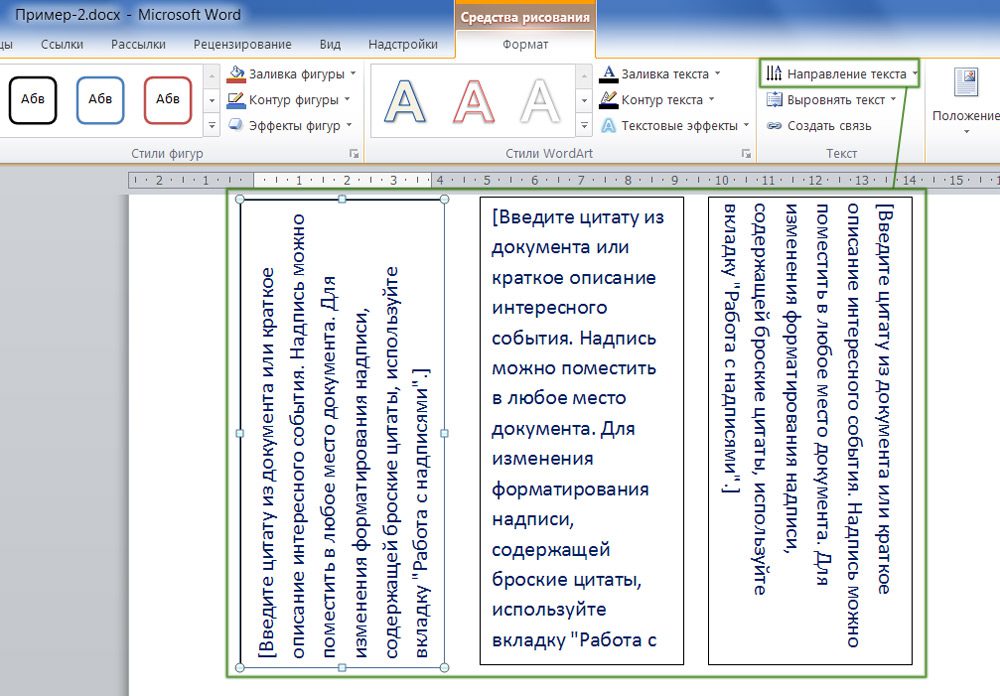Click the right-middle sizing handle of selected text box
Viewport: 1000px width, 696px height.
[445, 433]
